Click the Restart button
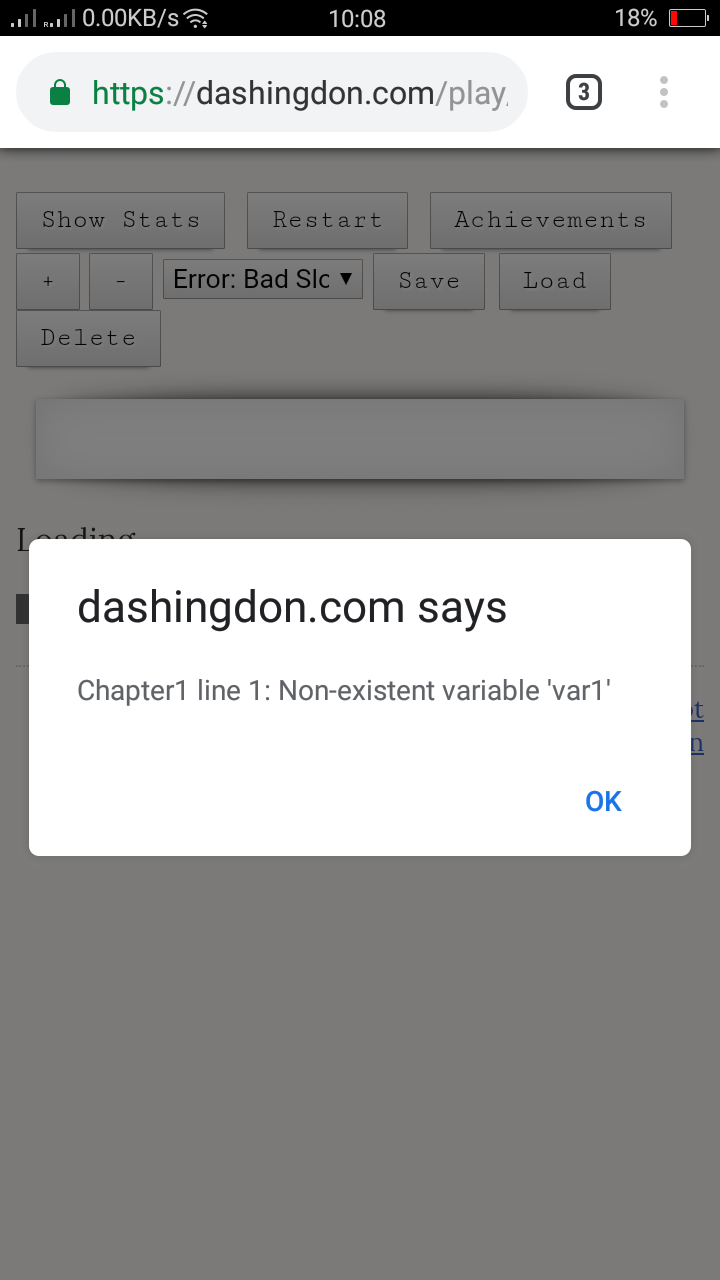This screenshot has height=1280, width=720. [327, 220]
